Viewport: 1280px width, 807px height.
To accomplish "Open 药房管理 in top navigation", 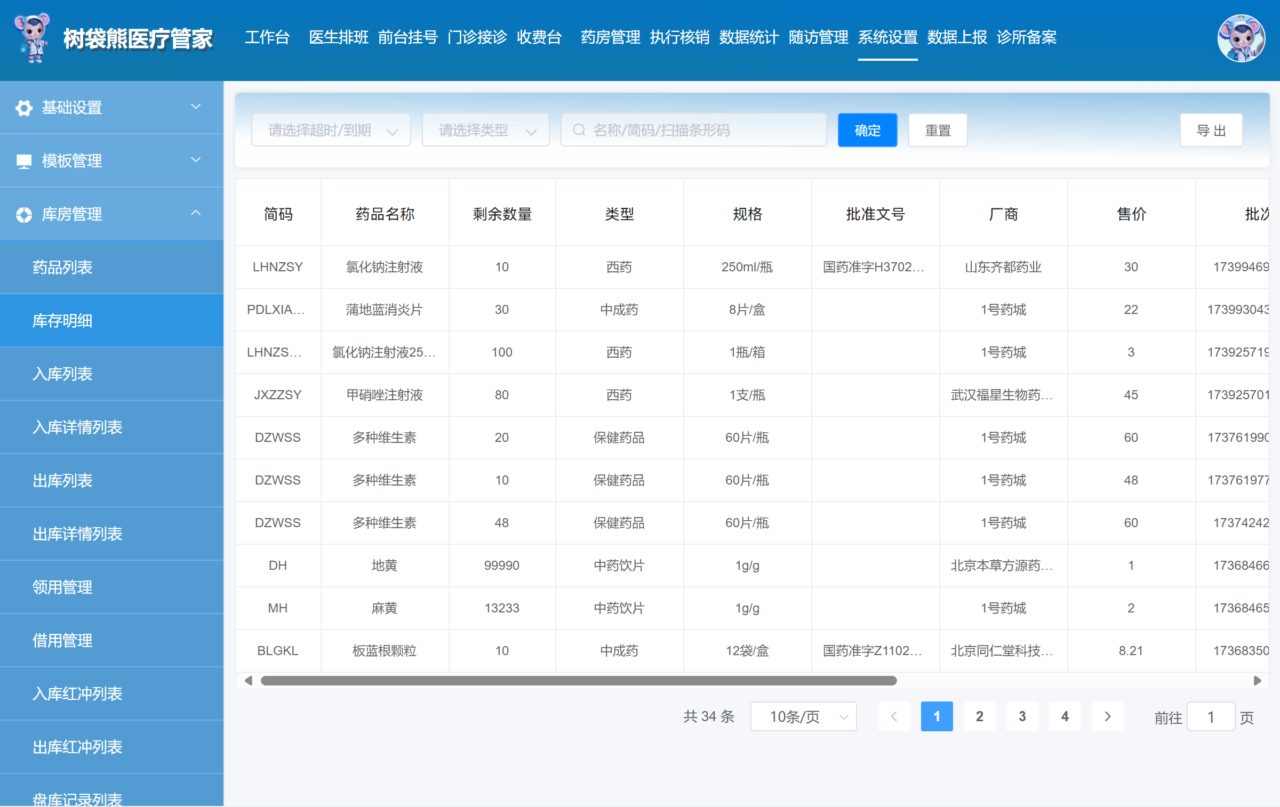I will pos(610,37).
